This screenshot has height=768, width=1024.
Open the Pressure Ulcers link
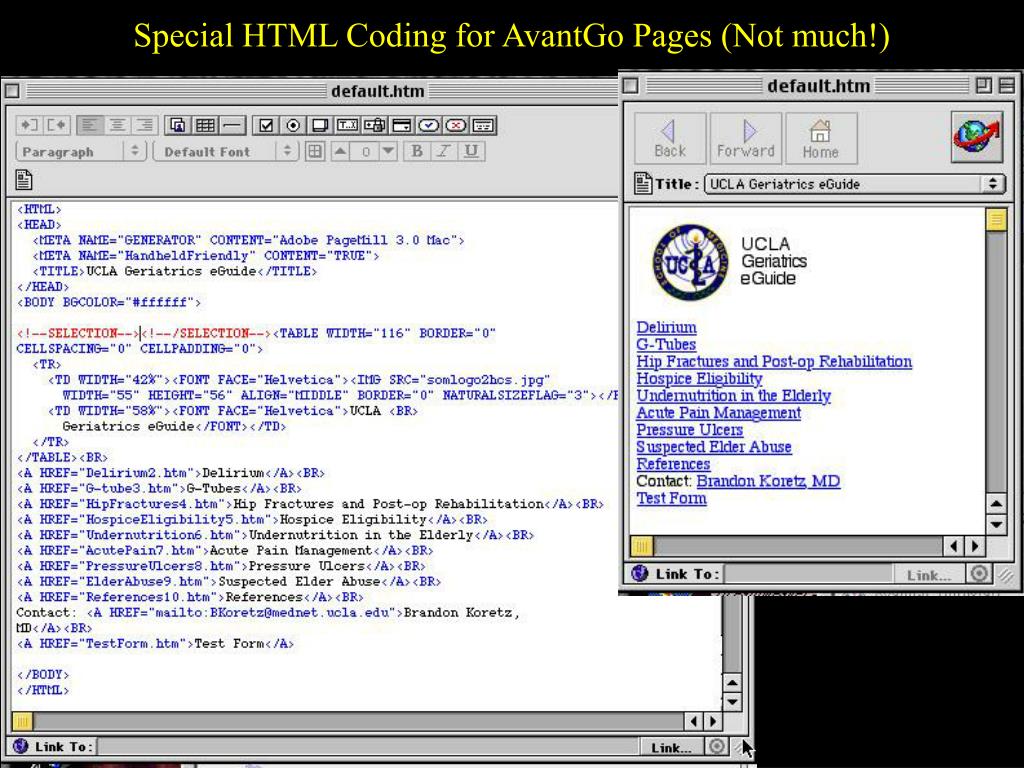click(x=690, y=429)
